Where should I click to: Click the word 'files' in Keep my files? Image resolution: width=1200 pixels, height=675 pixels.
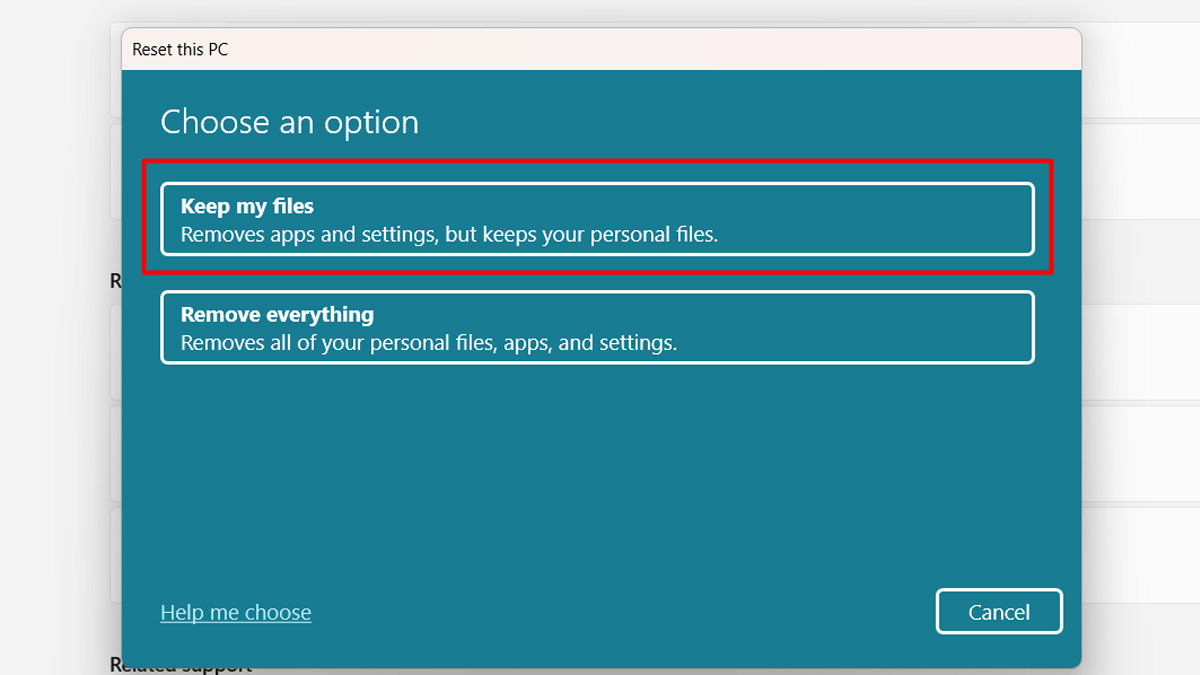(293, 206)
